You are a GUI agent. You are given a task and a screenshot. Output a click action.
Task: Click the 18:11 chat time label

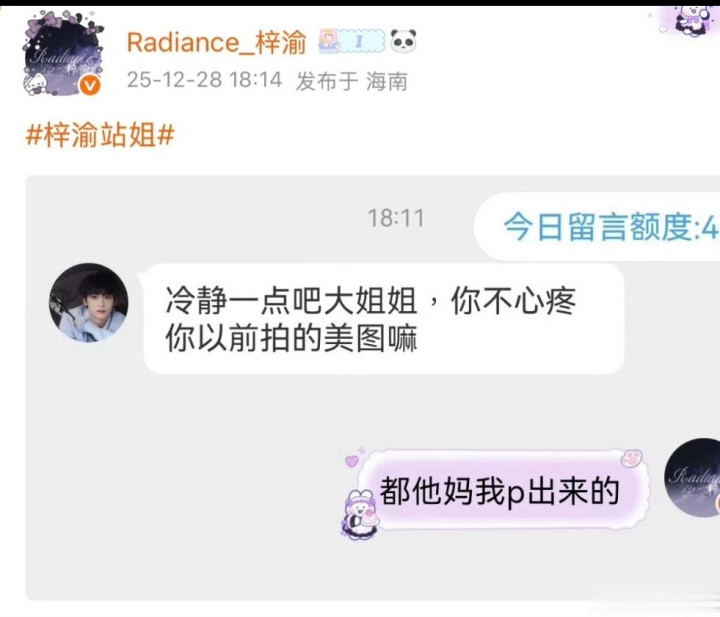[396, 218]
